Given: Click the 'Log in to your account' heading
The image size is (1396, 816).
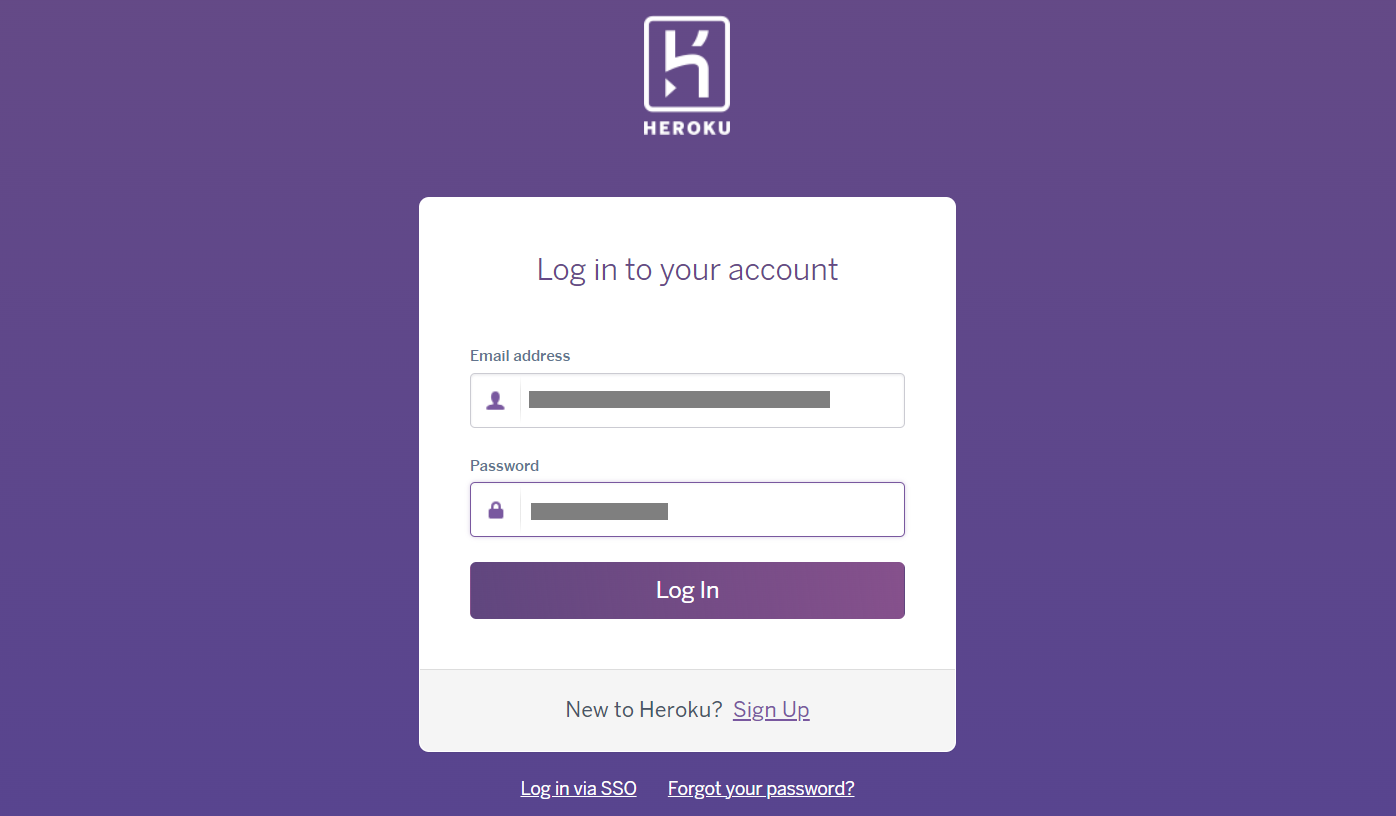Looking at the screenshot, I should coord(687,270).
